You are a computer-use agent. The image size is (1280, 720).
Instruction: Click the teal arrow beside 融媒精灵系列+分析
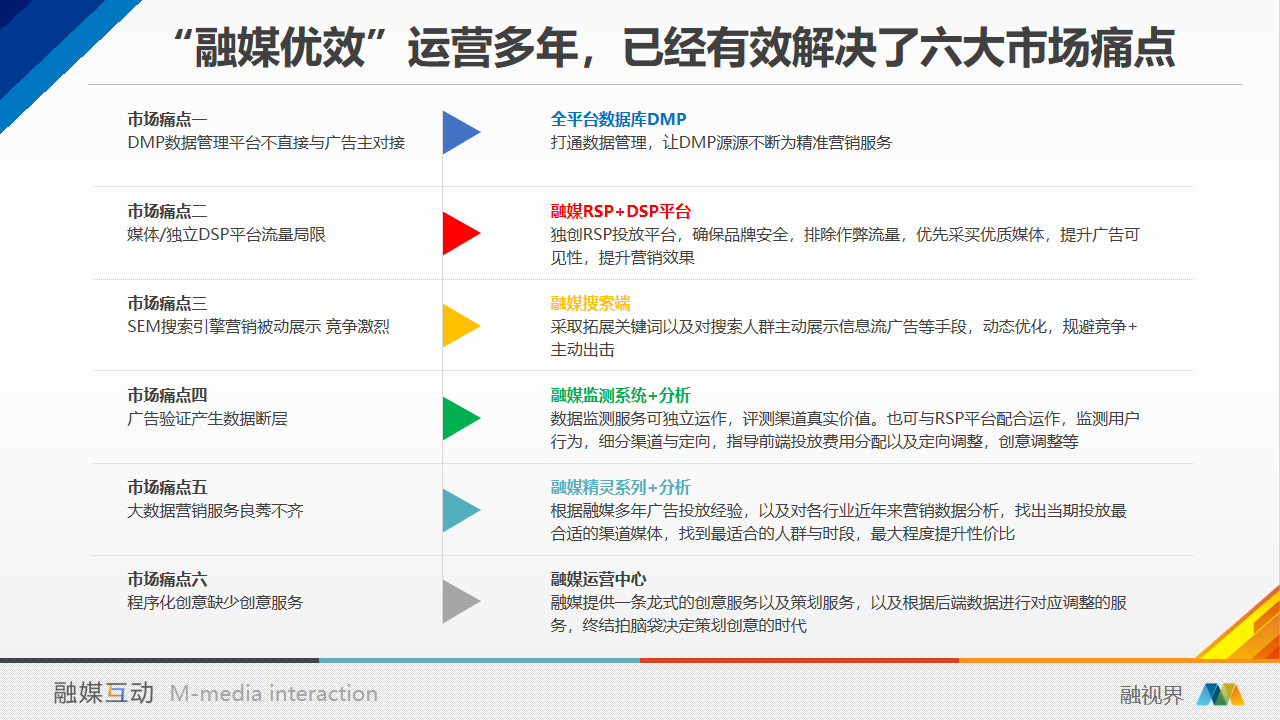tap(460, 510)
